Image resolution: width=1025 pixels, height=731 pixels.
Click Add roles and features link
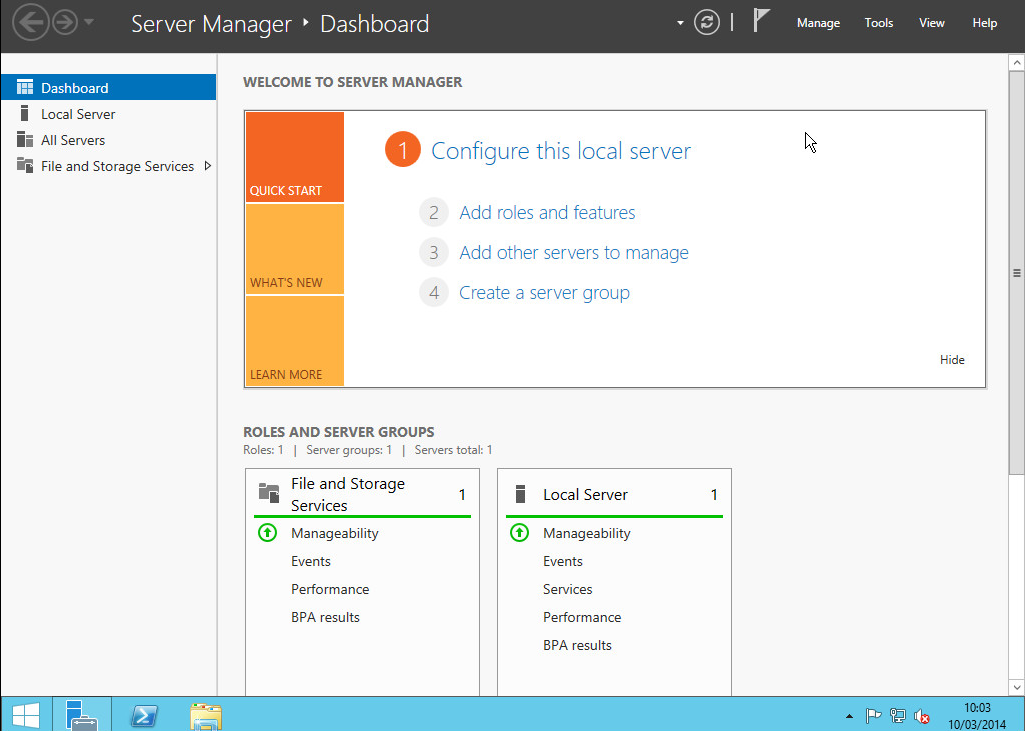tap(547, 212)
